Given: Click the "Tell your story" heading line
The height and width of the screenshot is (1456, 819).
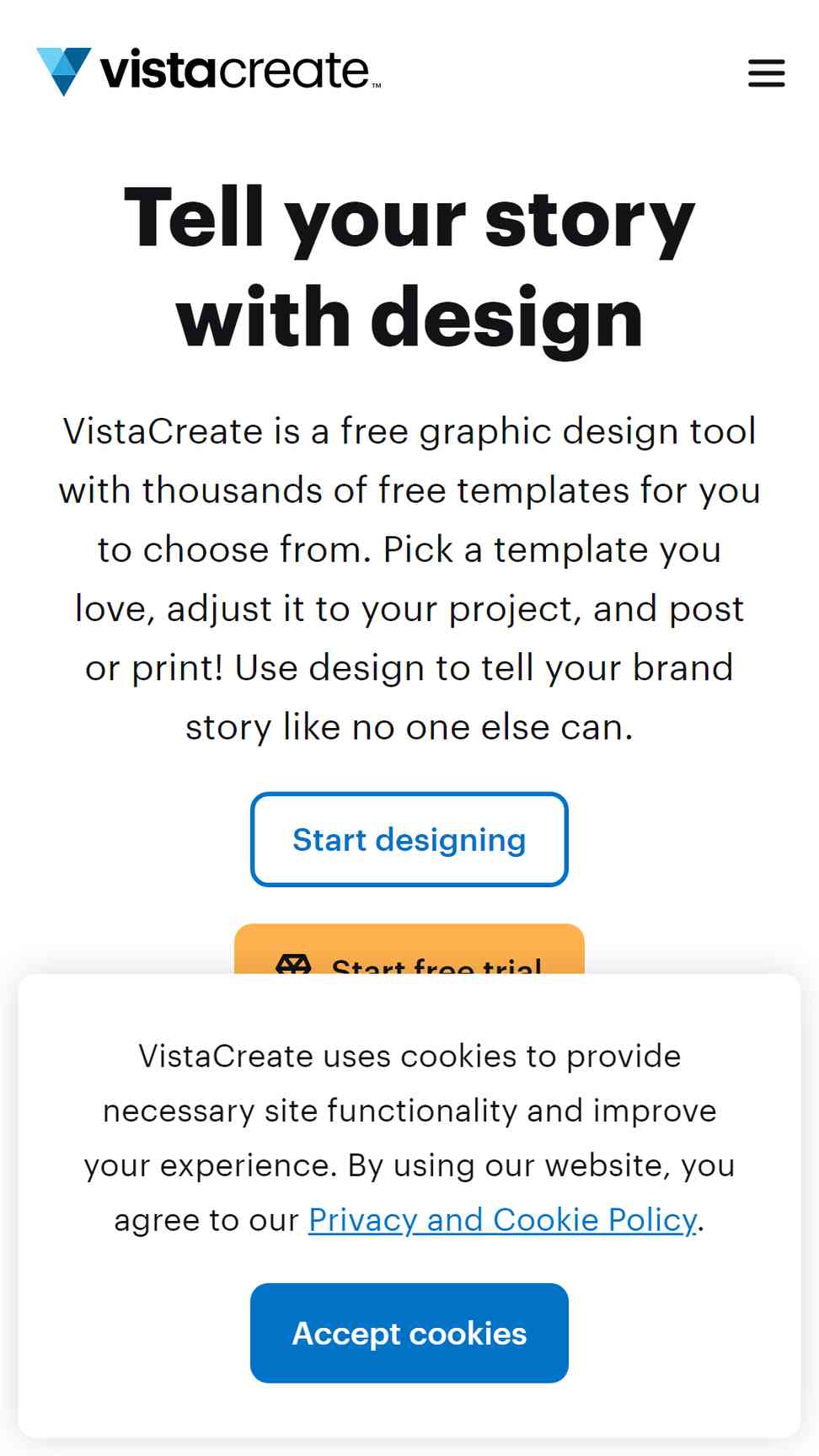Looking at the screenshot, I should 409,218.
